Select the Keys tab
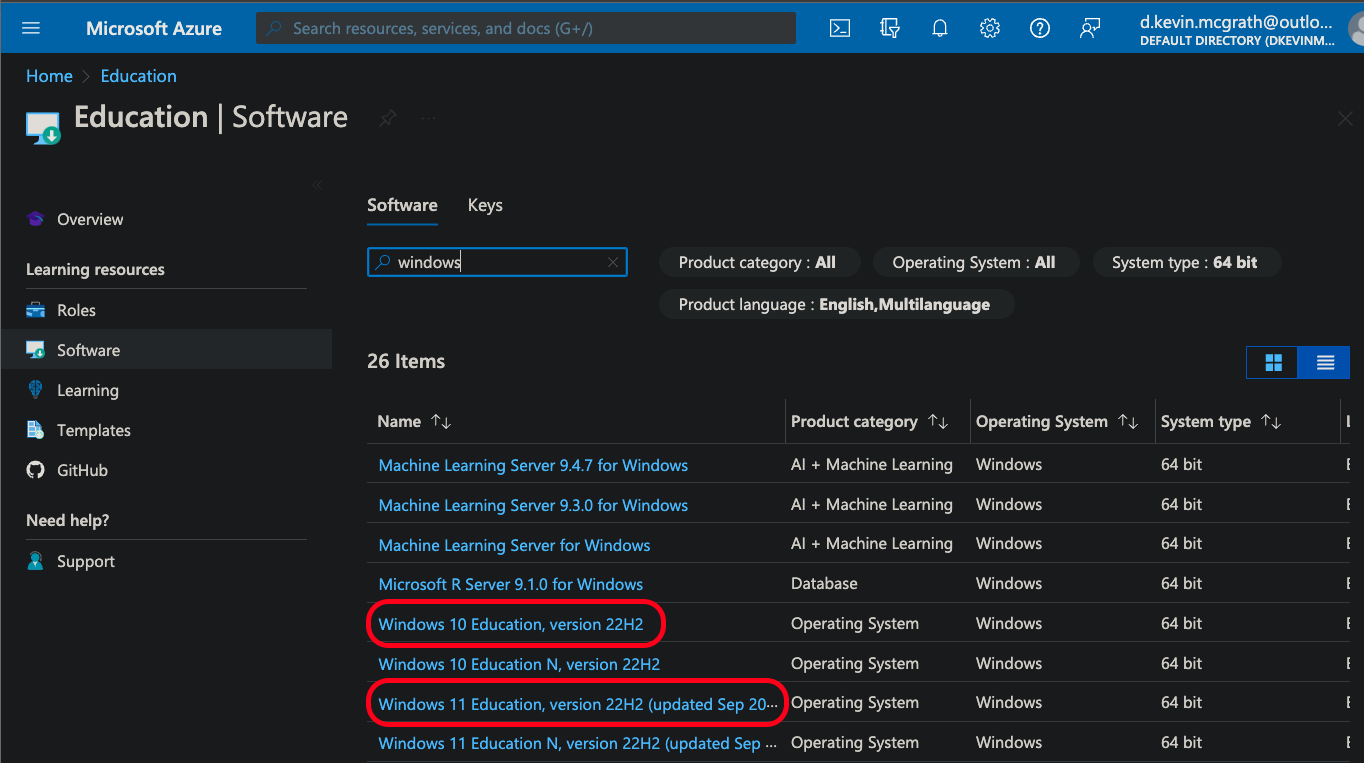Image resolution: width=1364 pixels, height=763 pixels. (x=485, y=205)
